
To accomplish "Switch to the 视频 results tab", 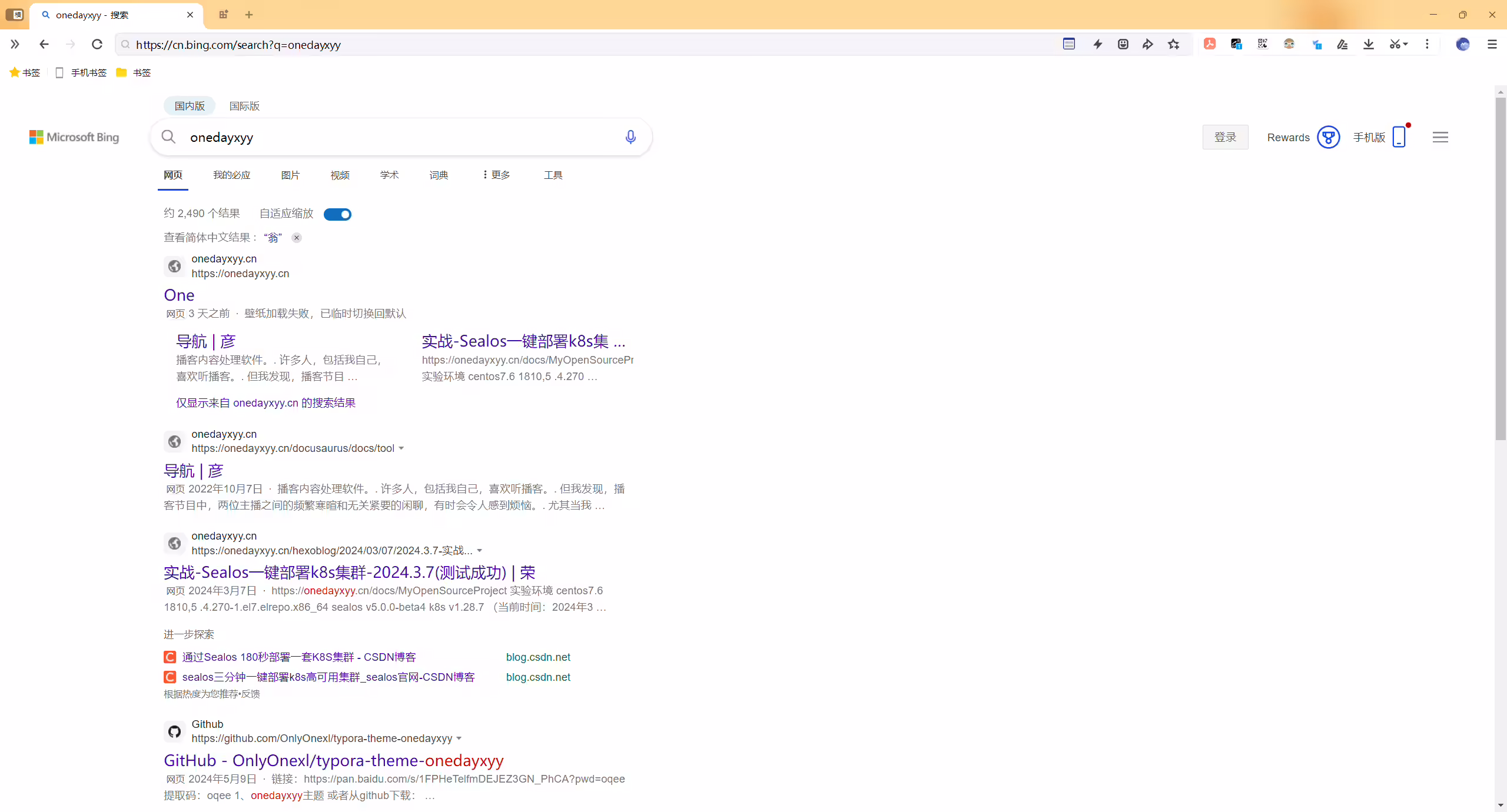I will [x=340, y=175].
